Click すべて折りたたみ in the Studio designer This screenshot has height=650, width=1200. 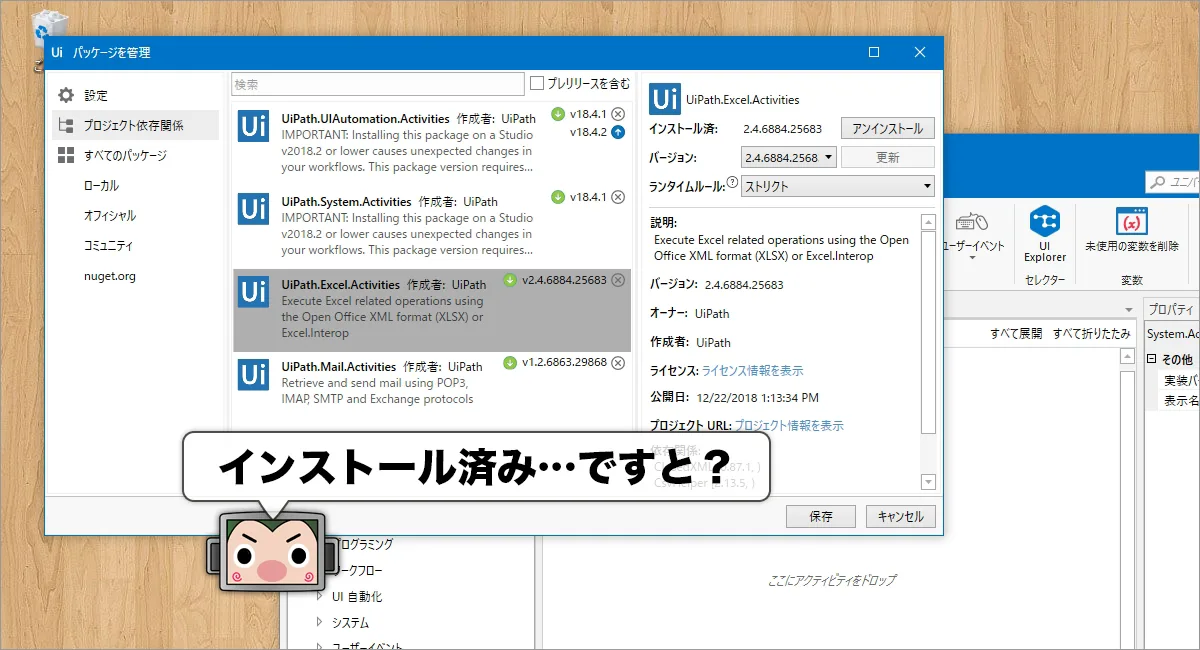(1092, 333)
